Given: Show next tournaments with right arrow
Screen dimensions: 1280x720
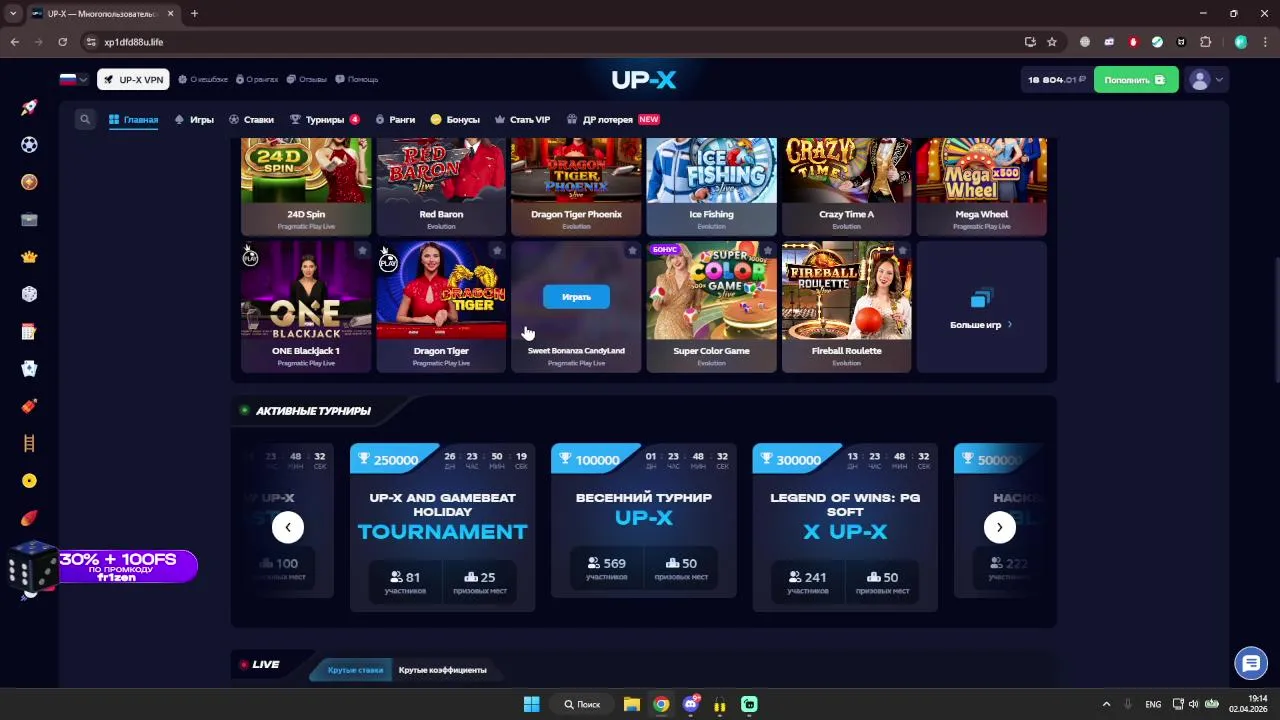Looking at the screenshot, I should tap(999, 527).
